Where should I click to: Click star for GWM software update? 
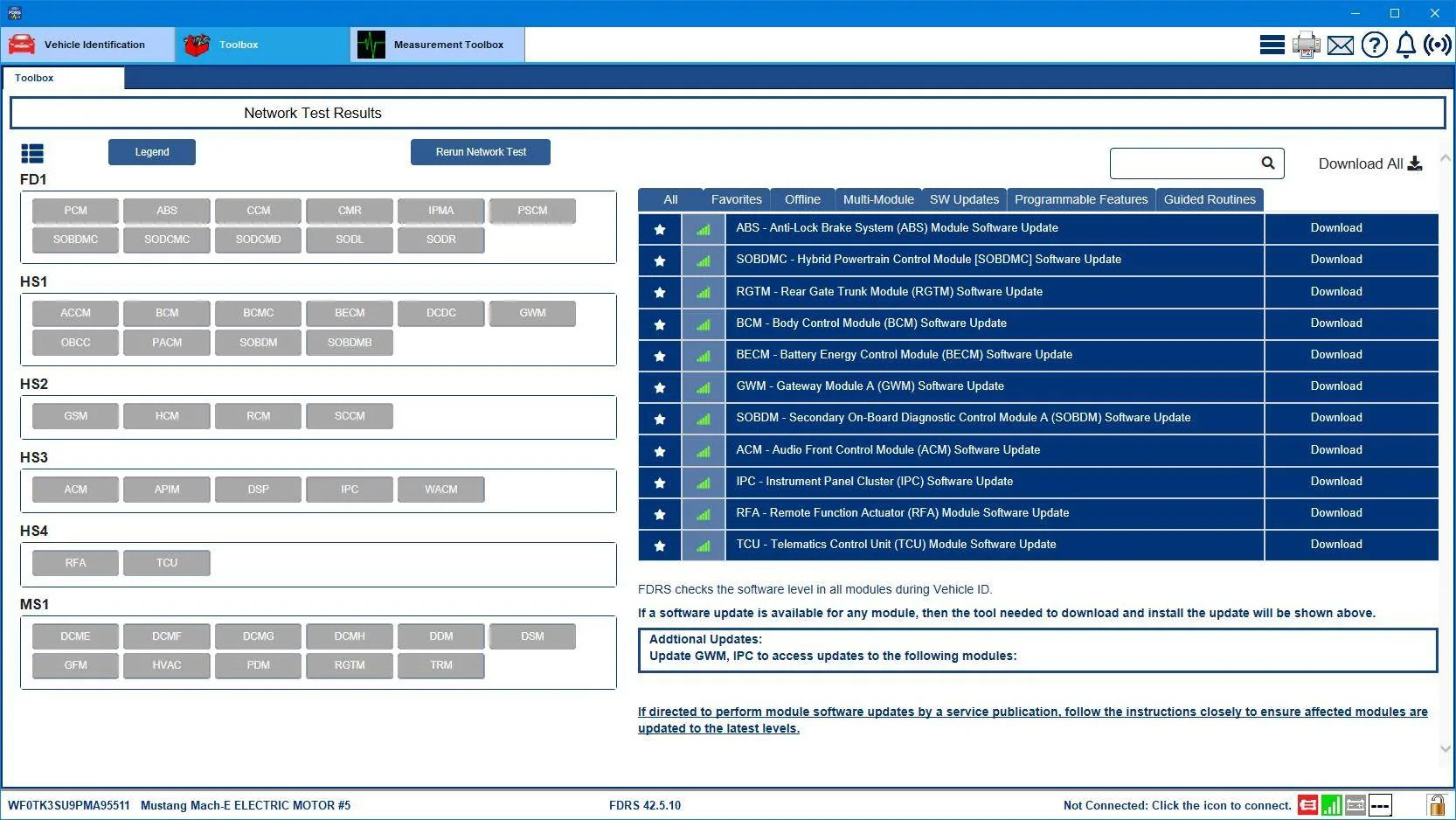coord(660,387)
